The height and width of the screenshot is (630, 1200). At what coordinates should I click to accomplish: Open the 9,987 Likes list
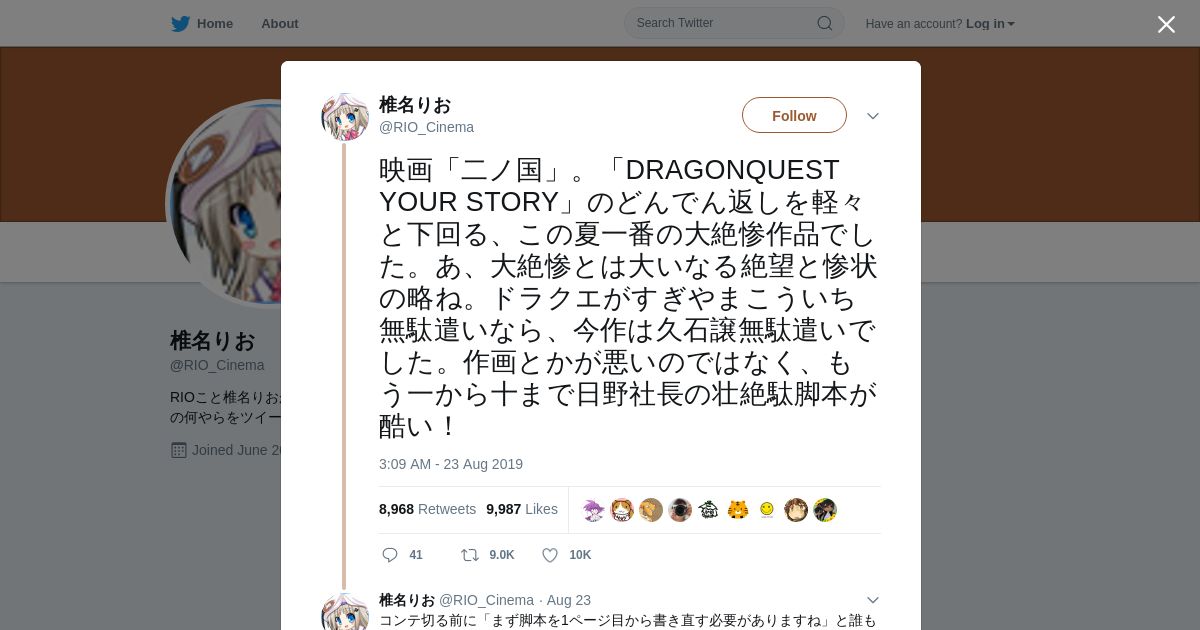pyautogui.click(x=522, y=509)
